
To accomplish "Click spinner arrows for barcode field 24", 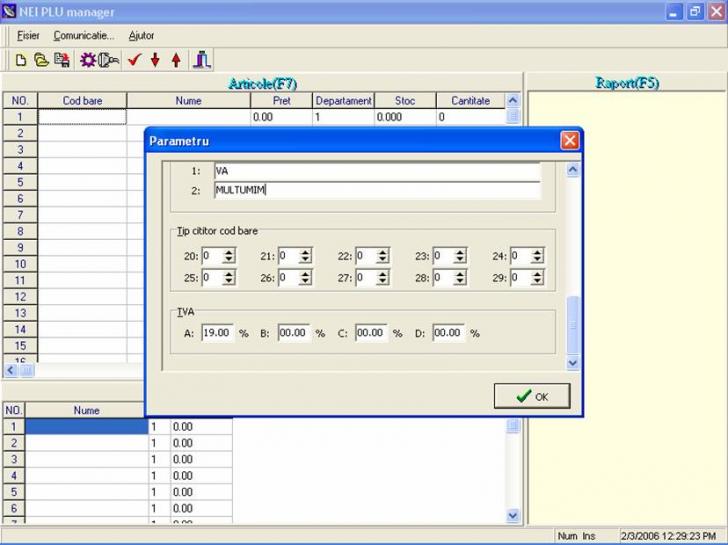I will (x=538, y=256).
